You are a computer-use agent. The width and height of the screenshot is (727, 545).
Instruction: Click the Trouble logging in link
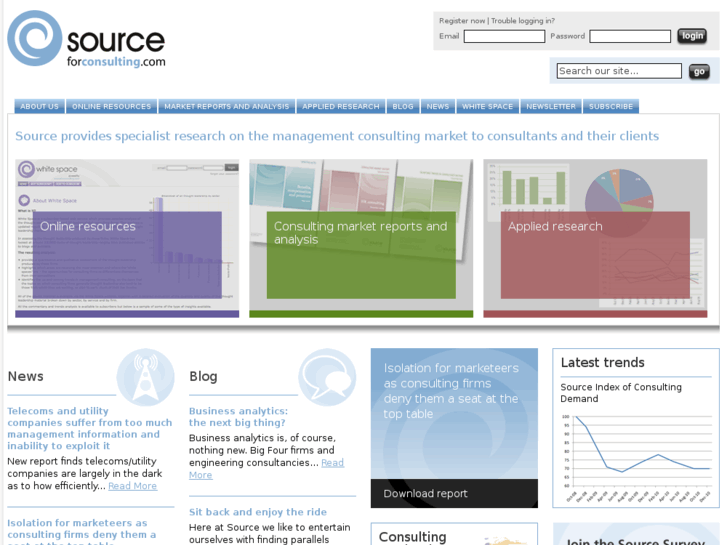click(523, 21)
